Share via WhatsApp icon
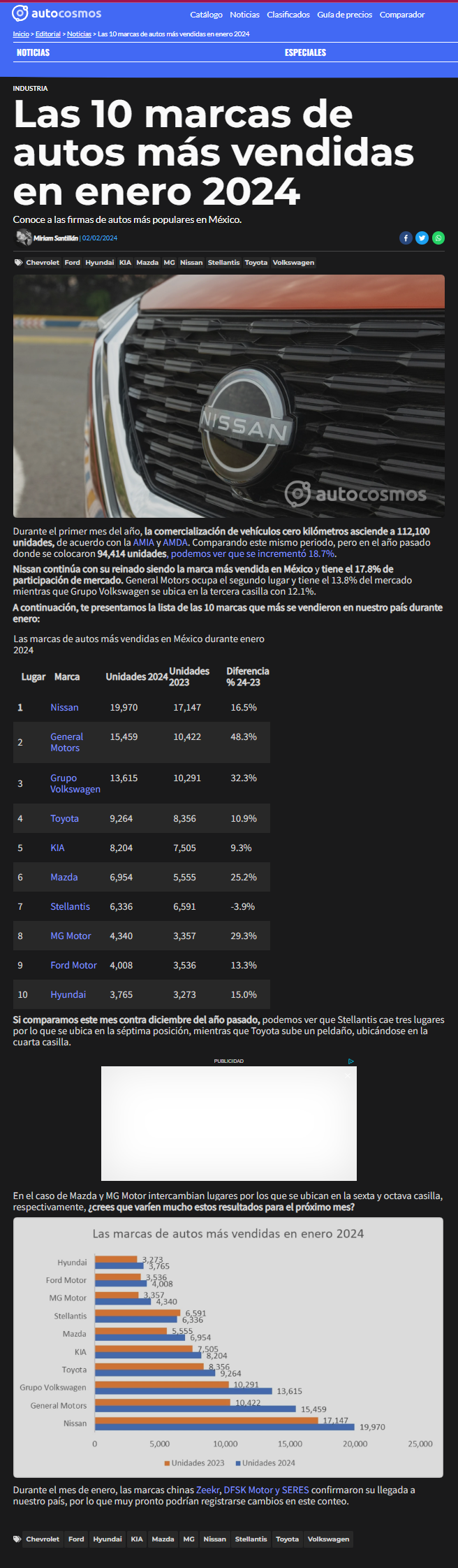The height and width of the screenshot is (1568, 458). (x=438, y=238)
